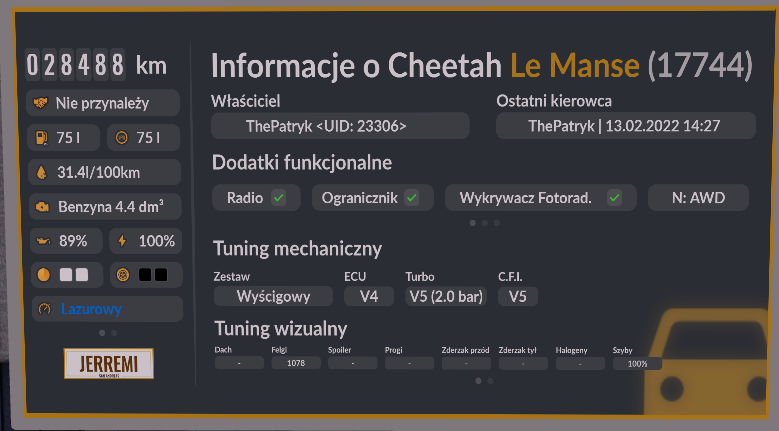Click the 100% battery value

(156, 241)
